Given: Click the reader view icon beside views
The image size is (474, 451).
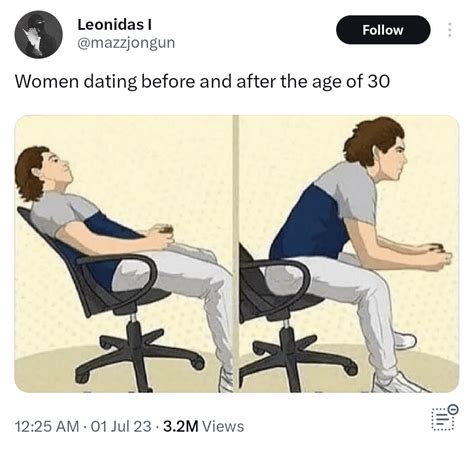Looking at the screenshot, I should (445, 417).
